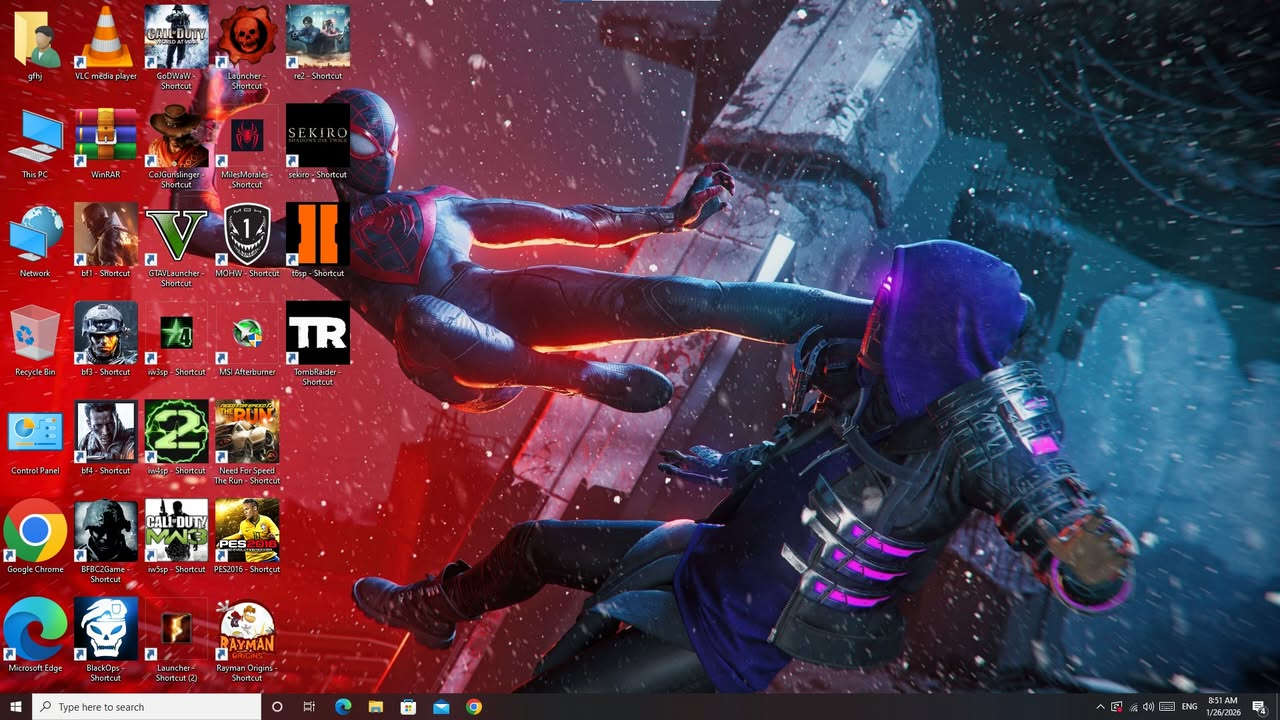Select the Need For Speed The Run shortcut
Image resolution: width=1280 pixels, height=720 pixels.
(x=246, y=432)
